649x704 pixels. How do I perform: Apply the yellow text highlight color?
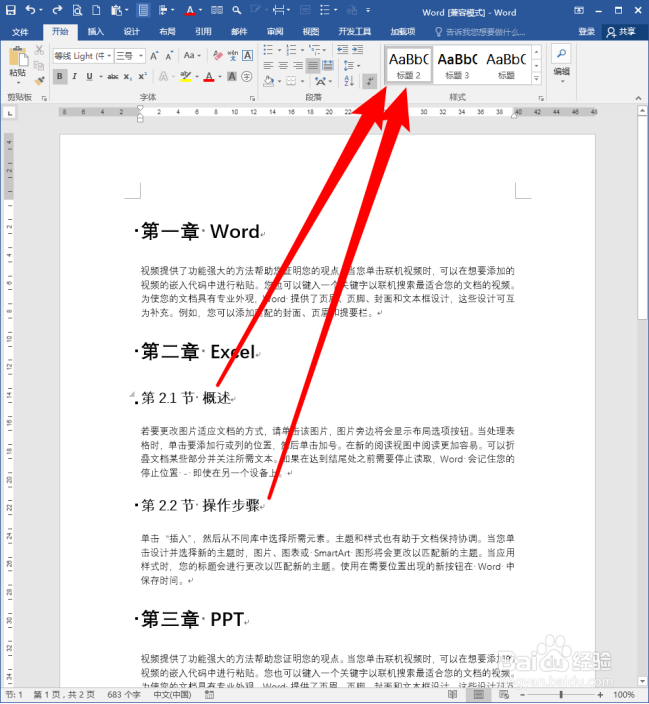click(185, 76)
